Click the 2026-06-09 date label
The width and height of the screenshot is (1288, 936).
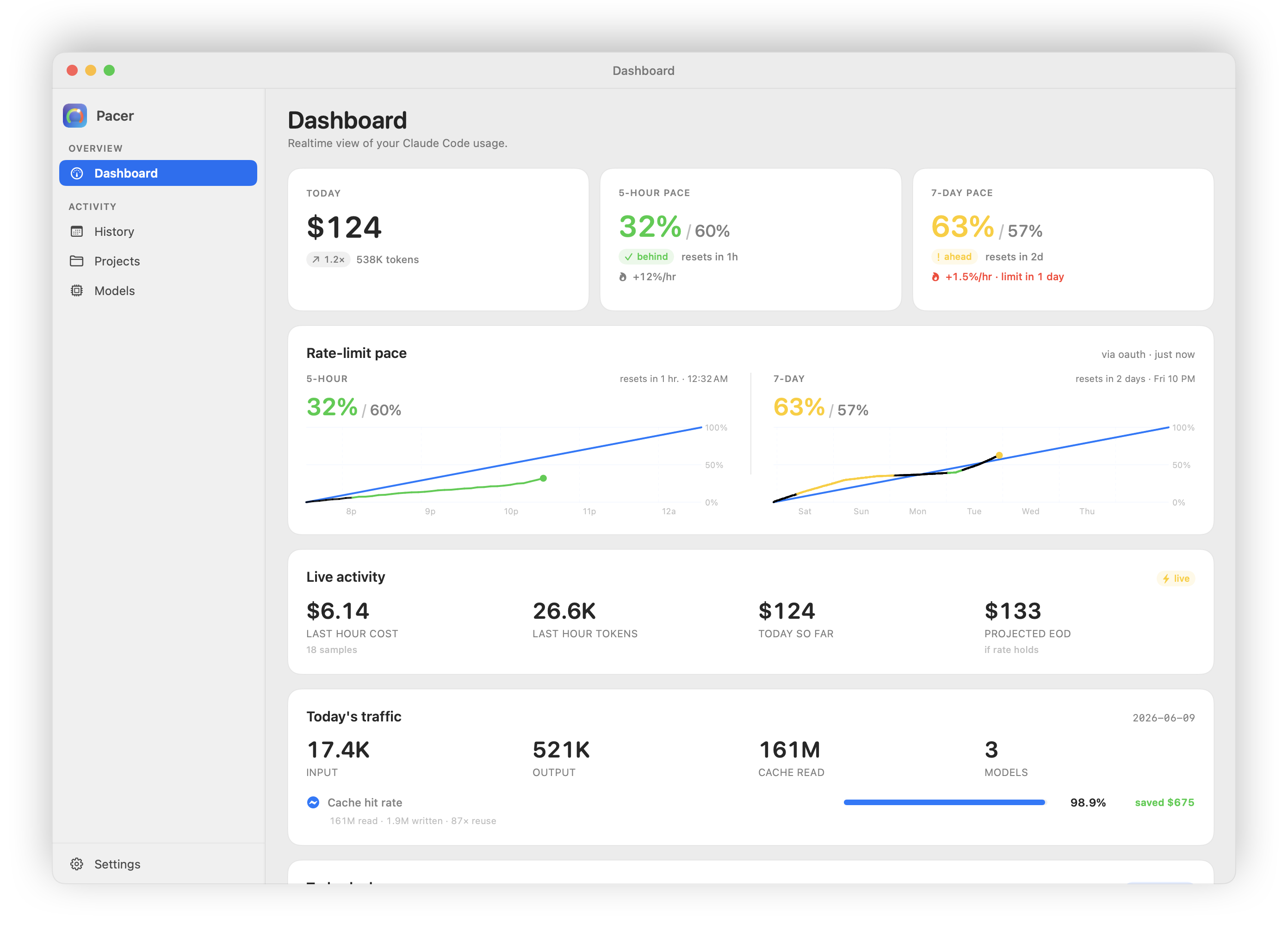click(1164, 717)
